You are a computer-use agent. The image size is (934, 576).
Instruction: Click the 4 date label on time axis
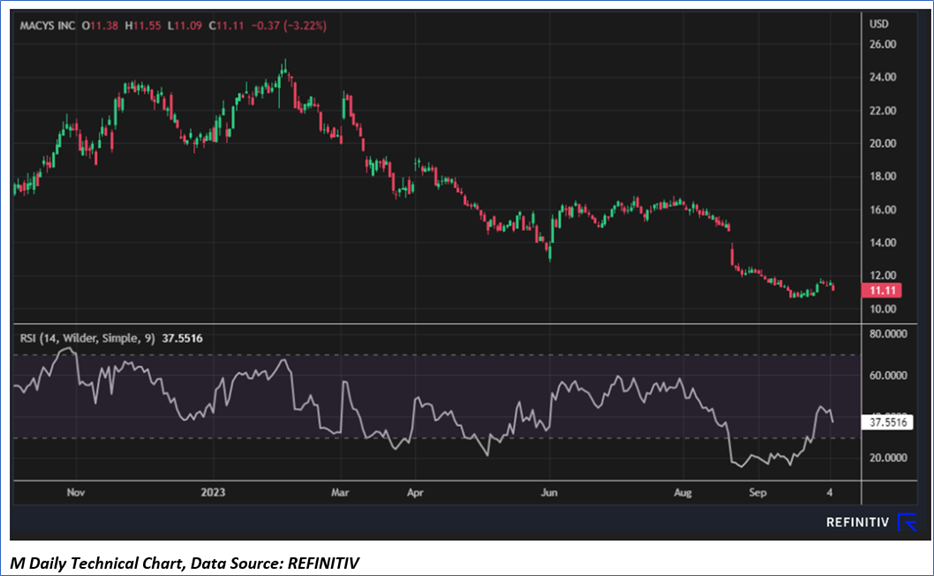click(830, 493)
